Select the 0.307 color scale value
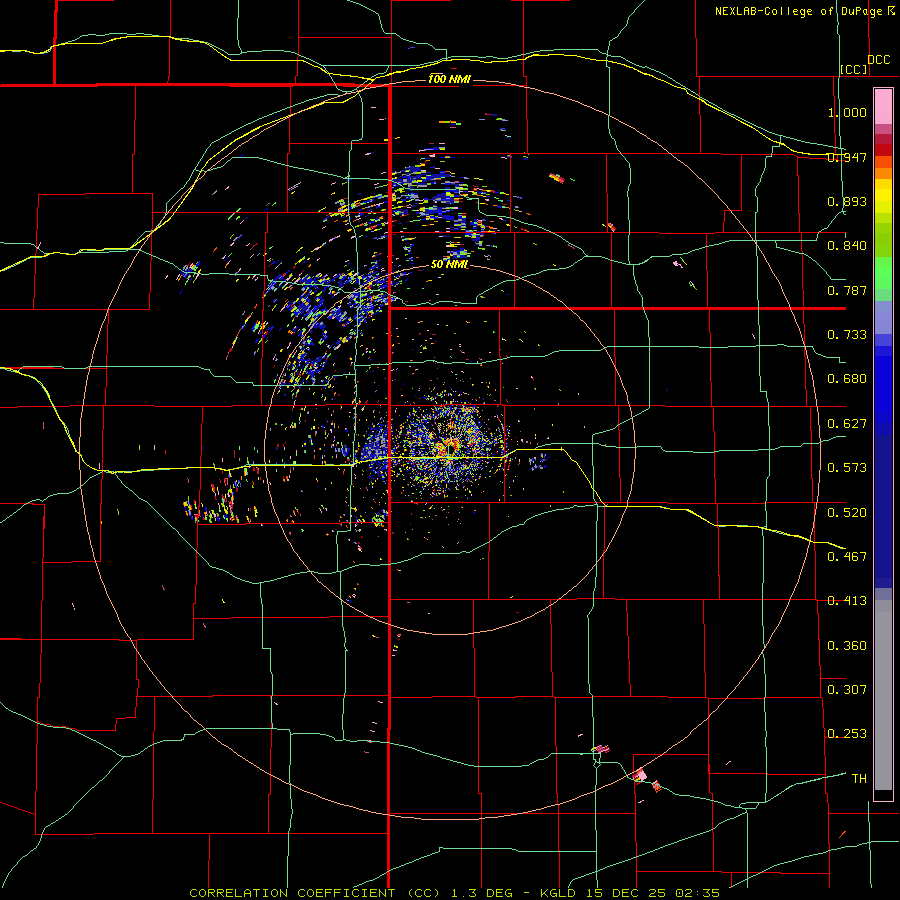Viewport: 900px width, 900px height. tap(847, 690)
